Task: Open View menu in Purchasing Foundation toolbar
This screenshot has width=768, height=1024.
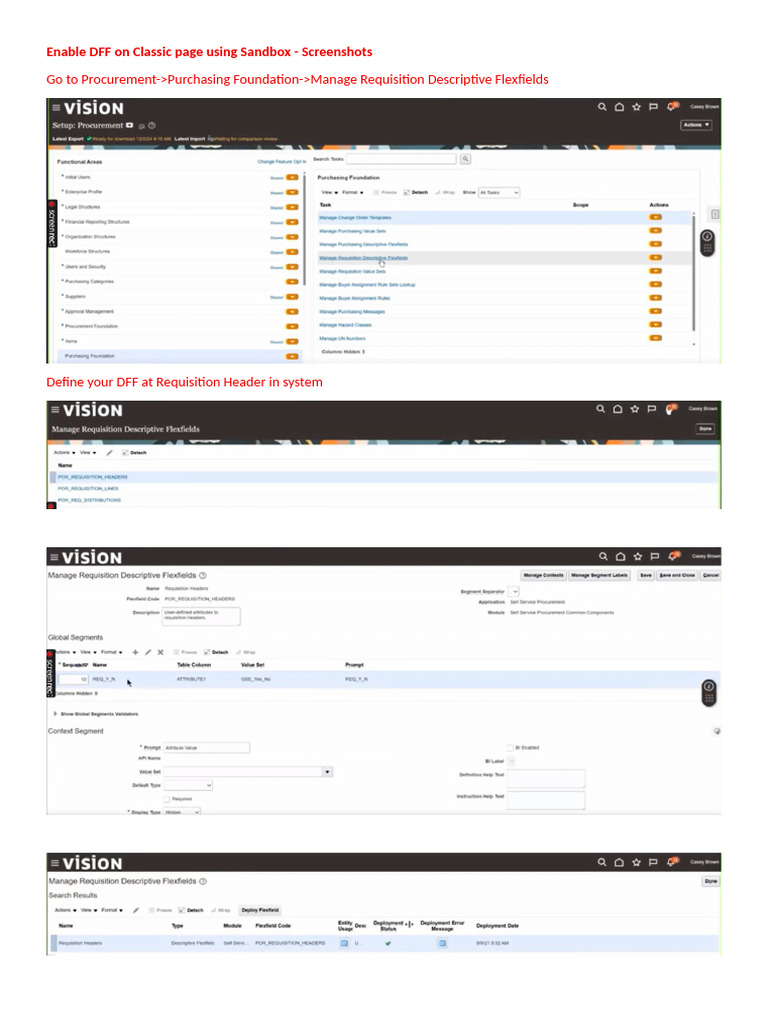Action: pos(329,193)
